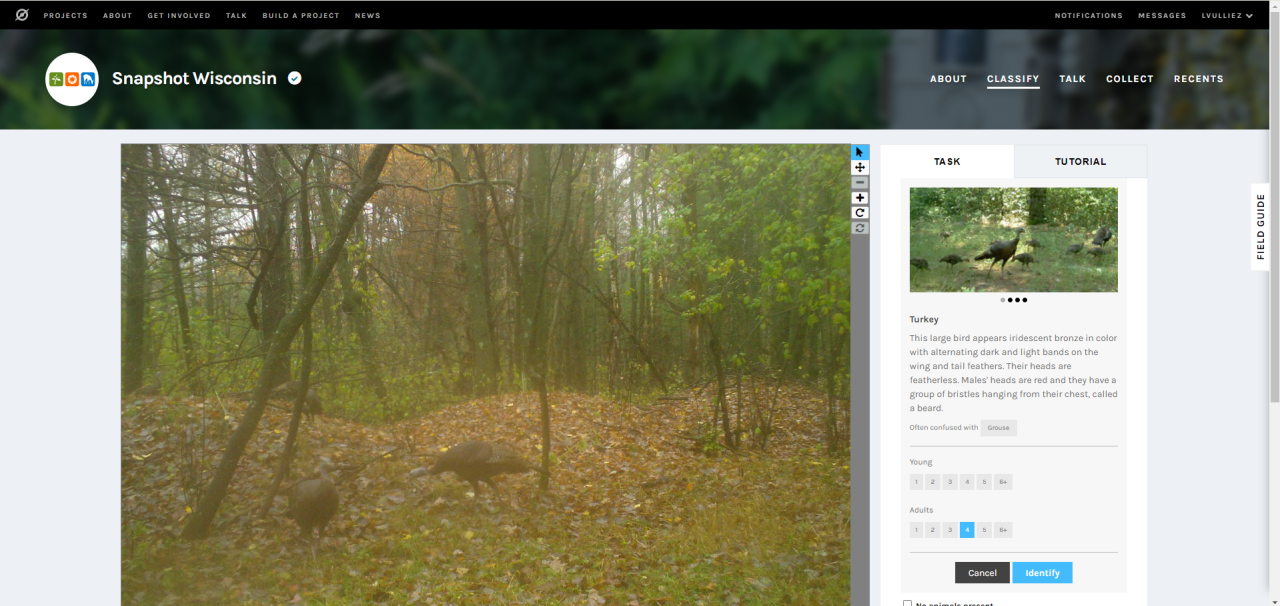Show fourth turkey example image dot
The height and width of the screenshot is (606, 1280).
(1024, 300)
